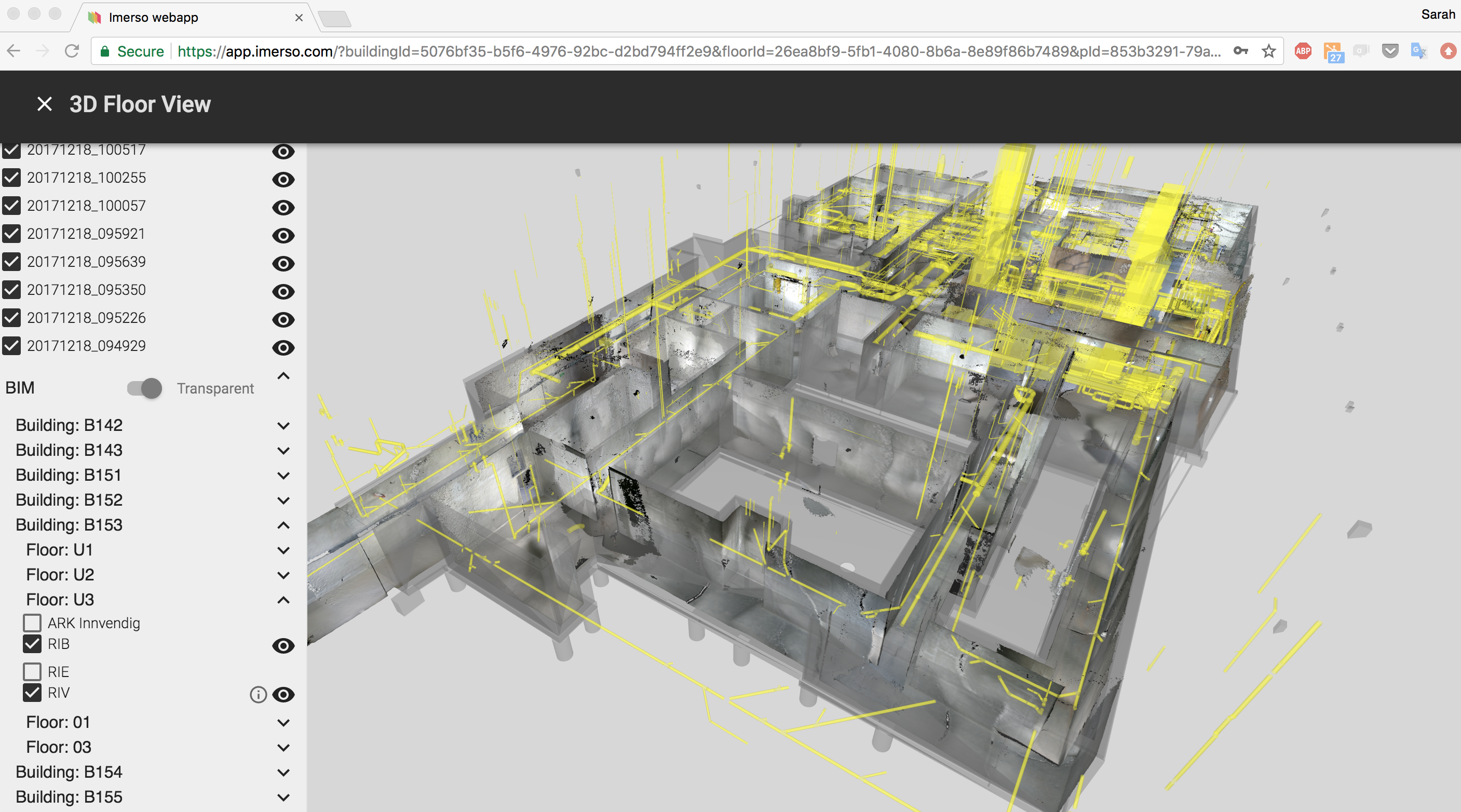Hide the RIB model via eye icon
1461x812 pixels.
click(x=283, y=646)
